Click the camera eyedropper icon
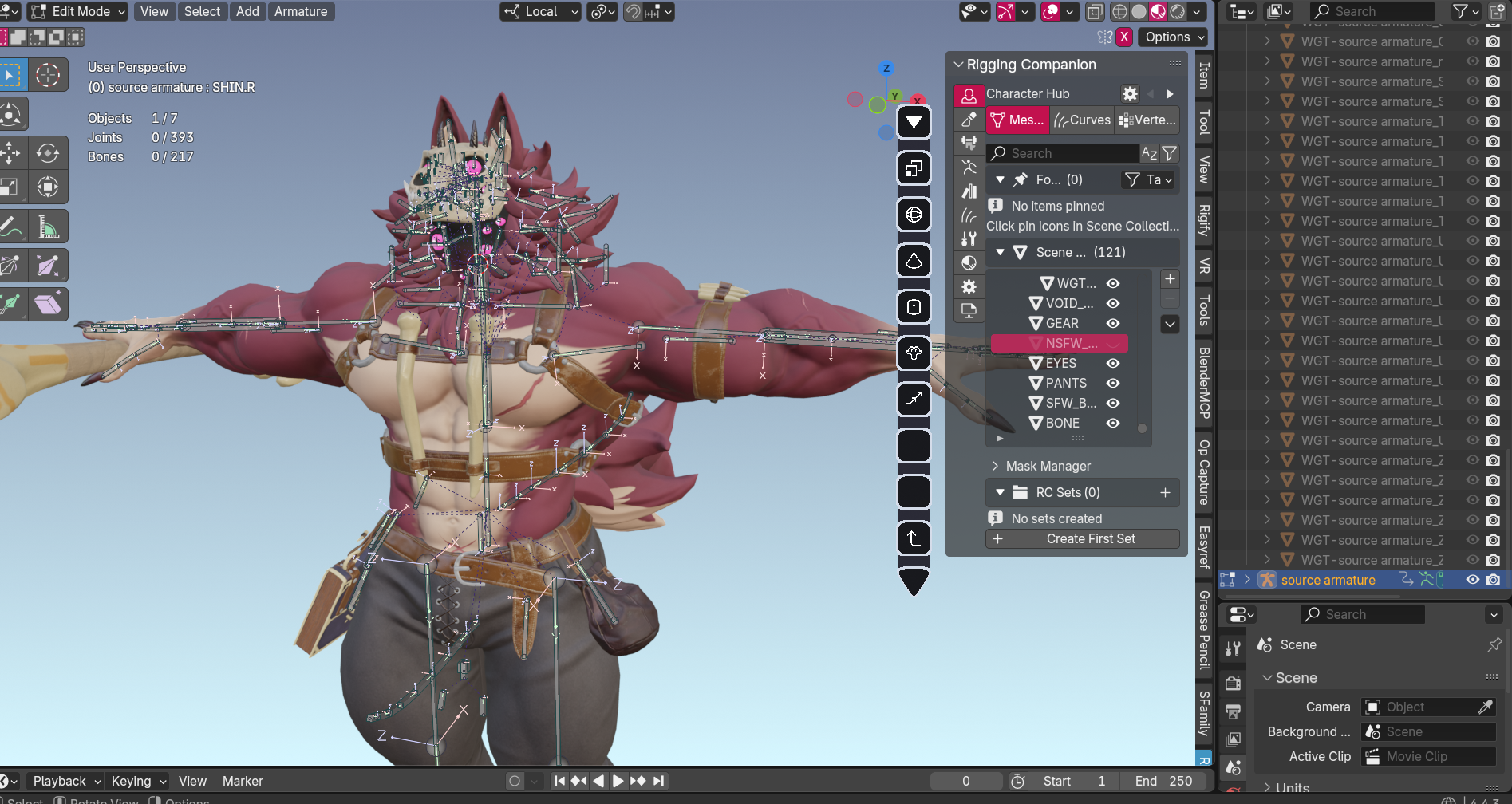 1485,707
